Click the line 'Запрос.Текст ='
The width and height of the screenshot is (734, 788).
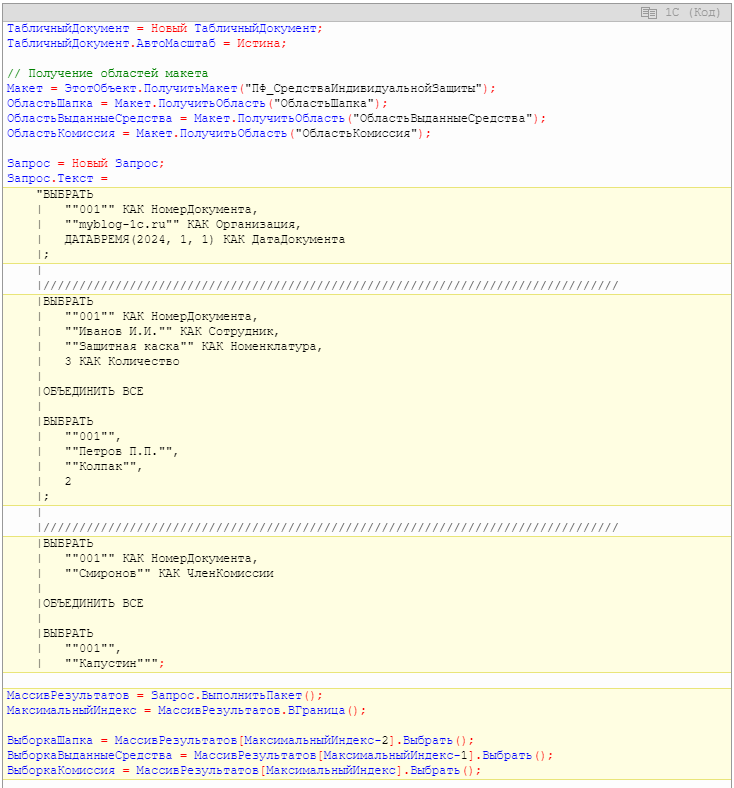coord(57,179)
